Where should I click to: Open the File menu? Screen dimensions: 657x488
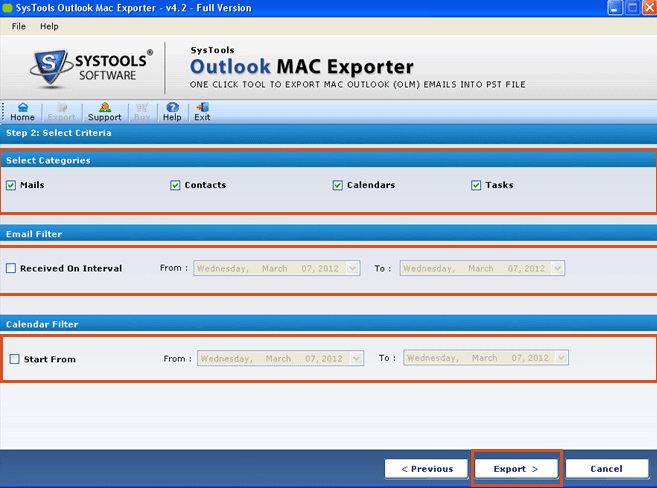(18, 26)
